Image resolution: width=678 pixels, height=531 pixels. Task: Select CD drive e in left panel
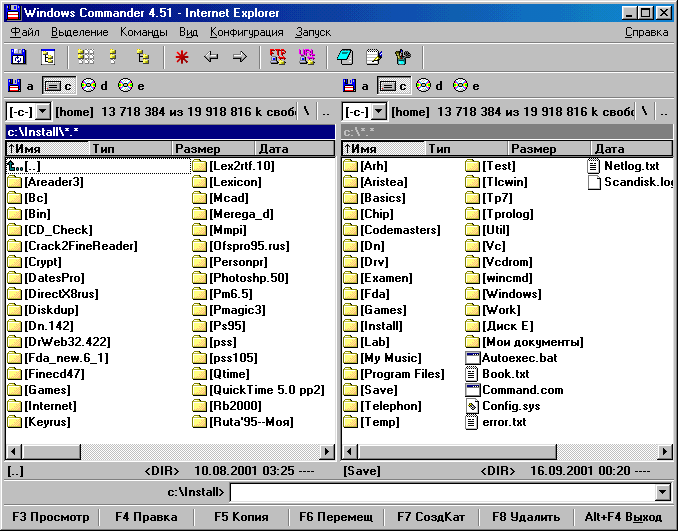tap(131, 86)
